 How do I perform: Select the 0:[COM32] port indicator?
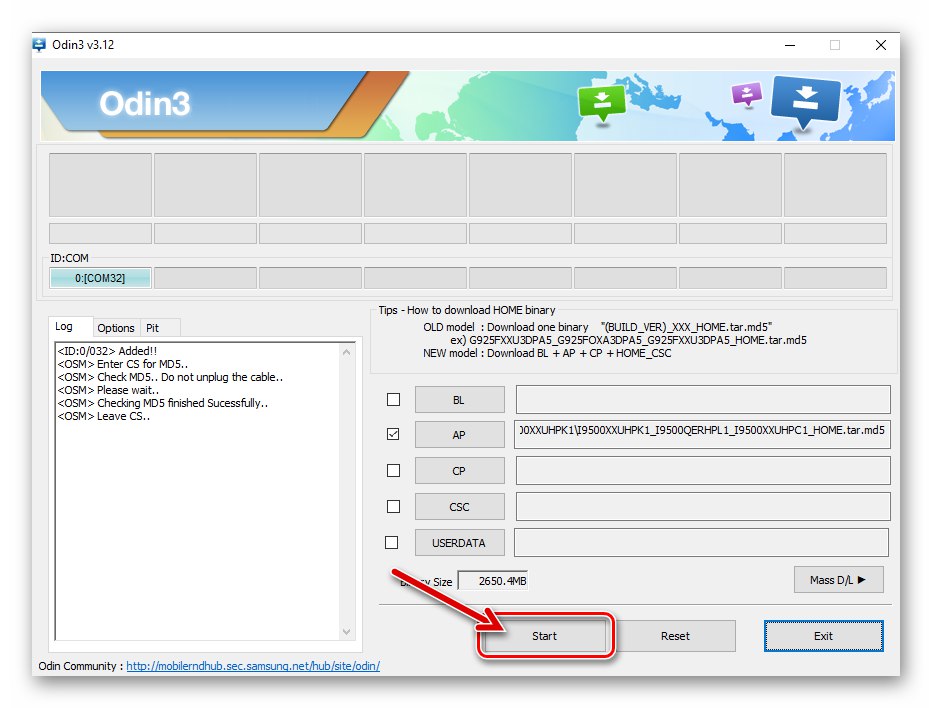coord(99,278)
